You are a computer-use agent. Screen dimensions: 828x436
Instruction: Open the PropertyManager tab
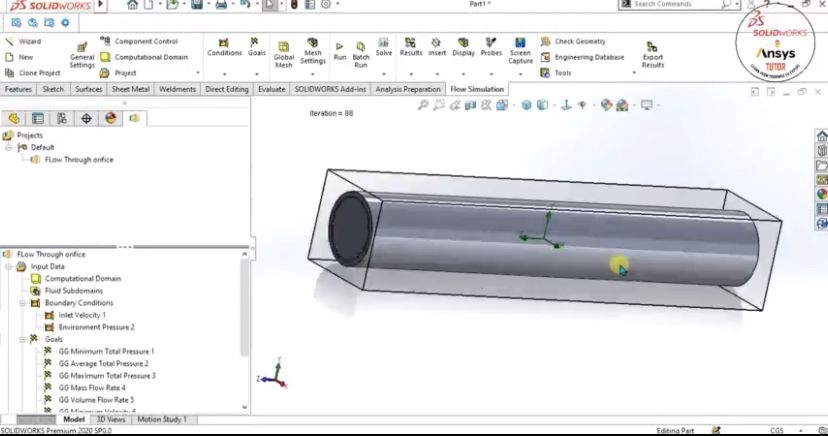[x=38, y=118]
